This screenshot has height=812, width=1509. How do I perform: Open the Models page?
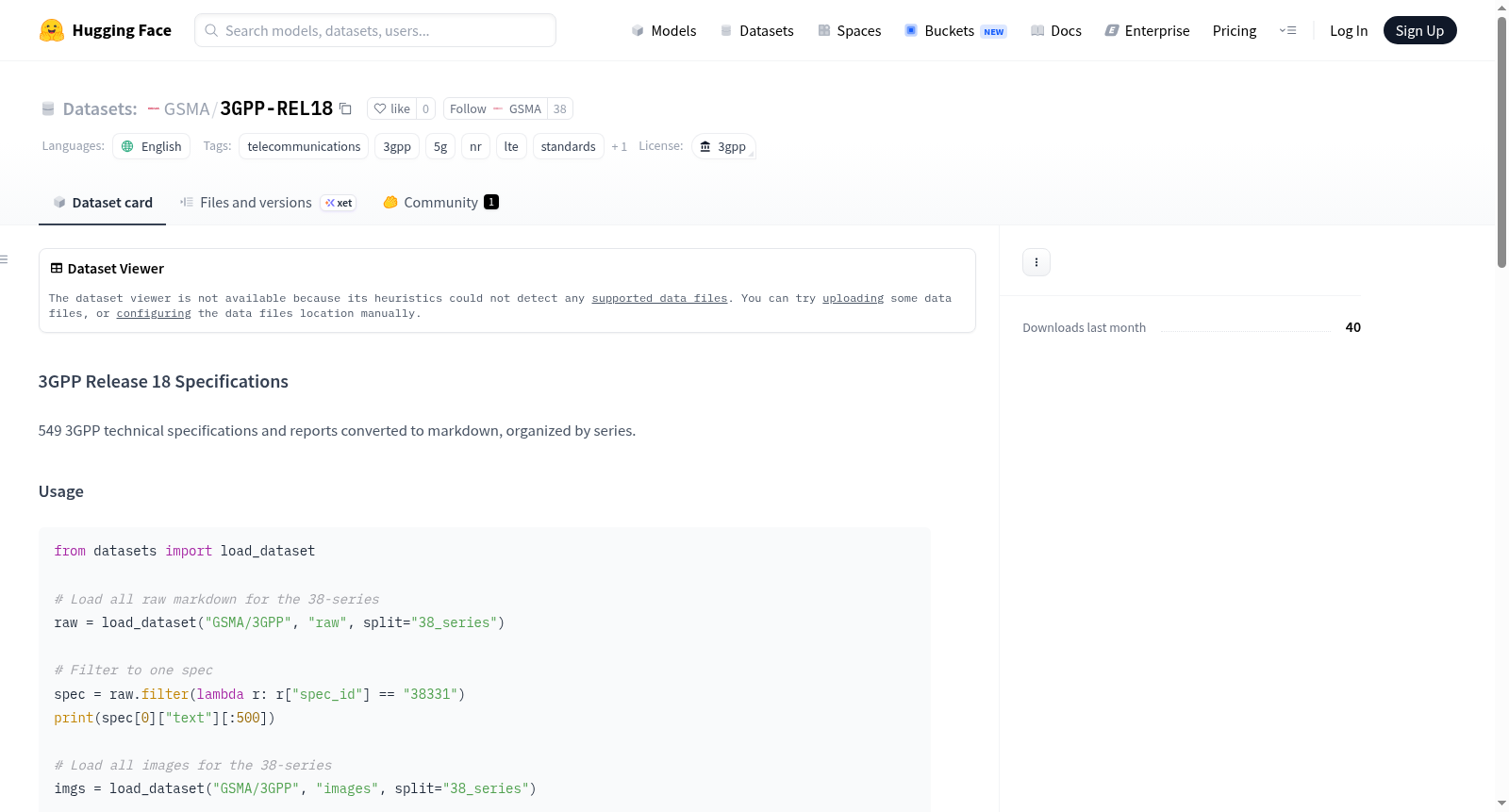click(664, 30)
